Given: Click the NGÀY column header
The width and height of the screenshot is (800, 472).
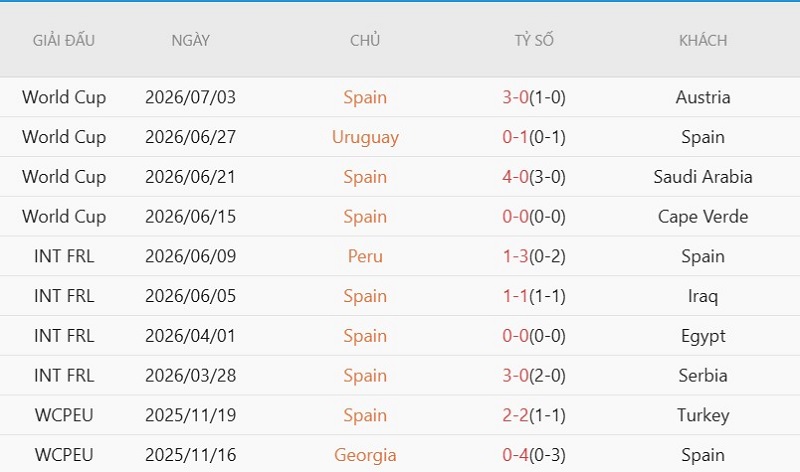Looking at the screenshot, I should coord(190,40).
